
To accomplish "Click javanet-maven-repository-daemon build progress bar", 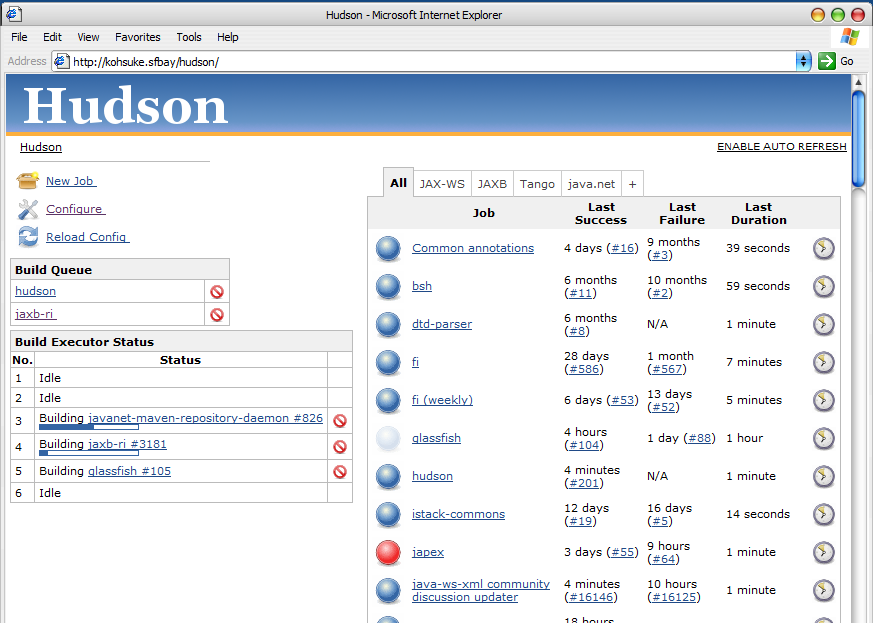I will tap(89, 427).
